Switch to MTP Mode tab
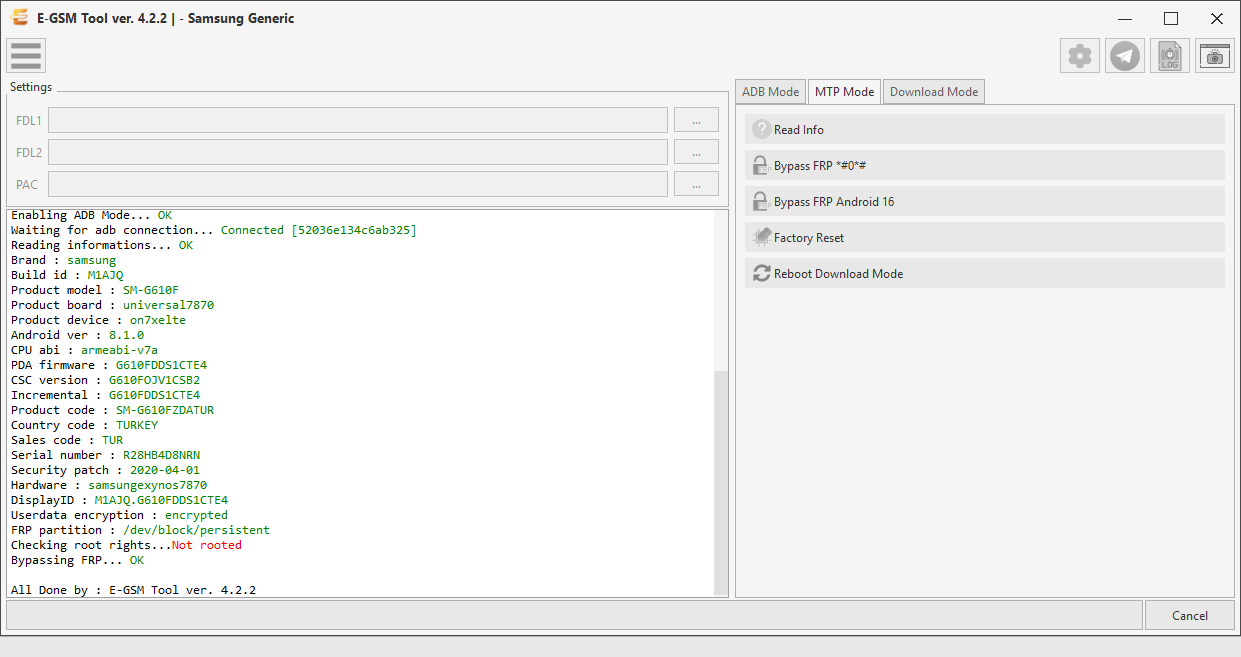 coord(845,92)
